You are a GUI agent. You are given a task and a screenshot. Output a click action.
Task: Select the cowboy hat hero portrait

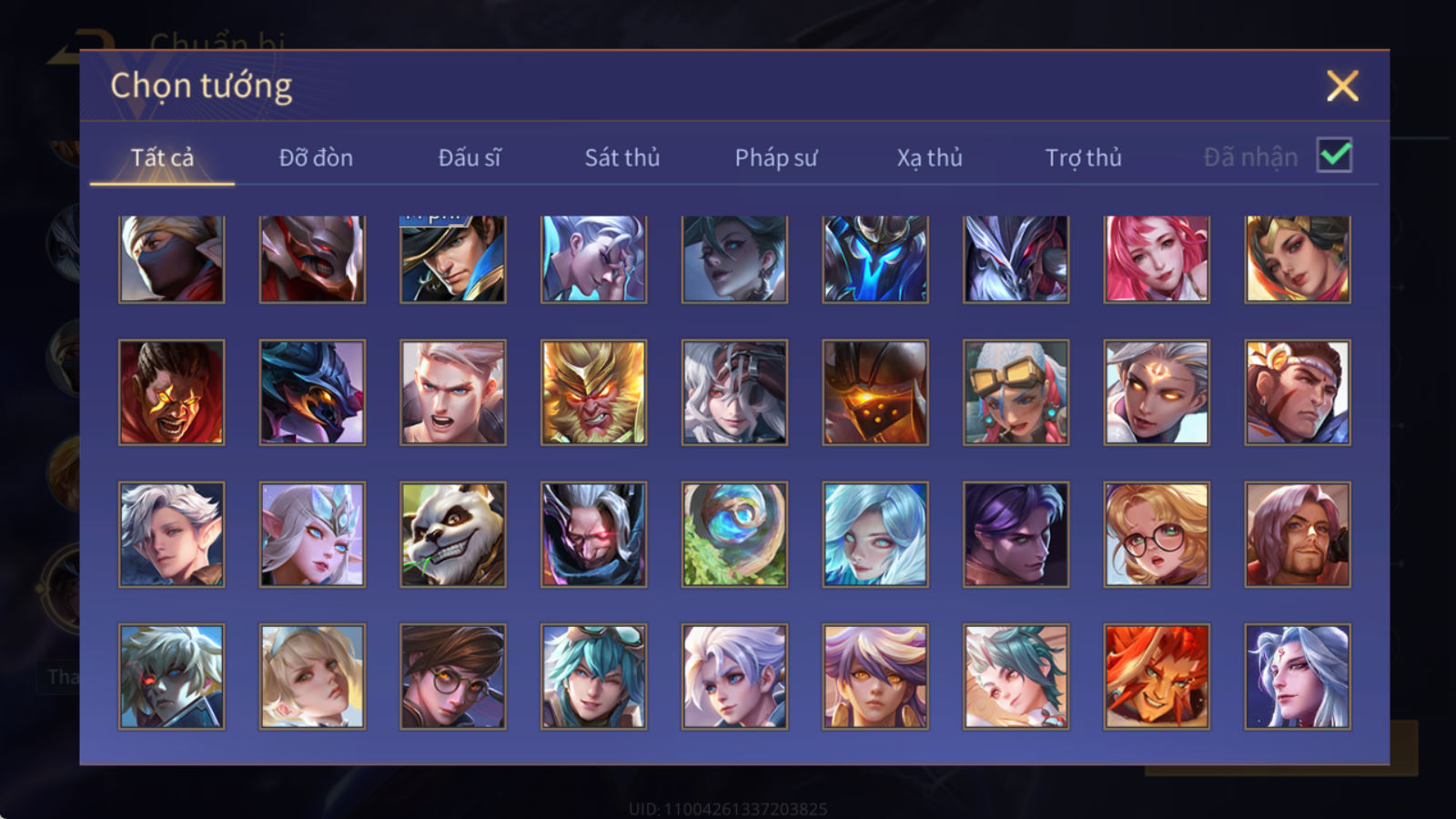pos(452,258)
